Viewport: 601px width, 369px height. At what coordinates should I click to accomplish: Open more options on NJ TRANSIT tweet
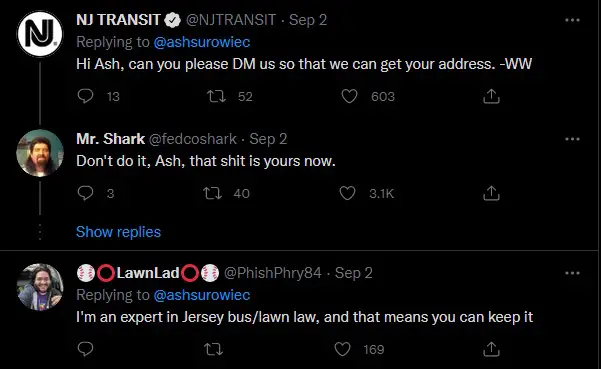tap(572, 20)
